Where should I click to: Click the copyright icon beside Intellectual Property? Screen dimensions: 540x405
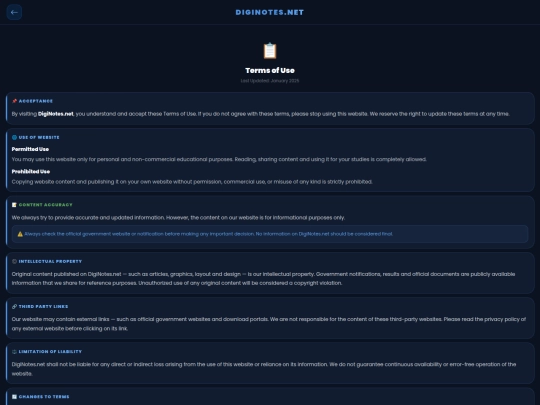(x=14, y=261)
